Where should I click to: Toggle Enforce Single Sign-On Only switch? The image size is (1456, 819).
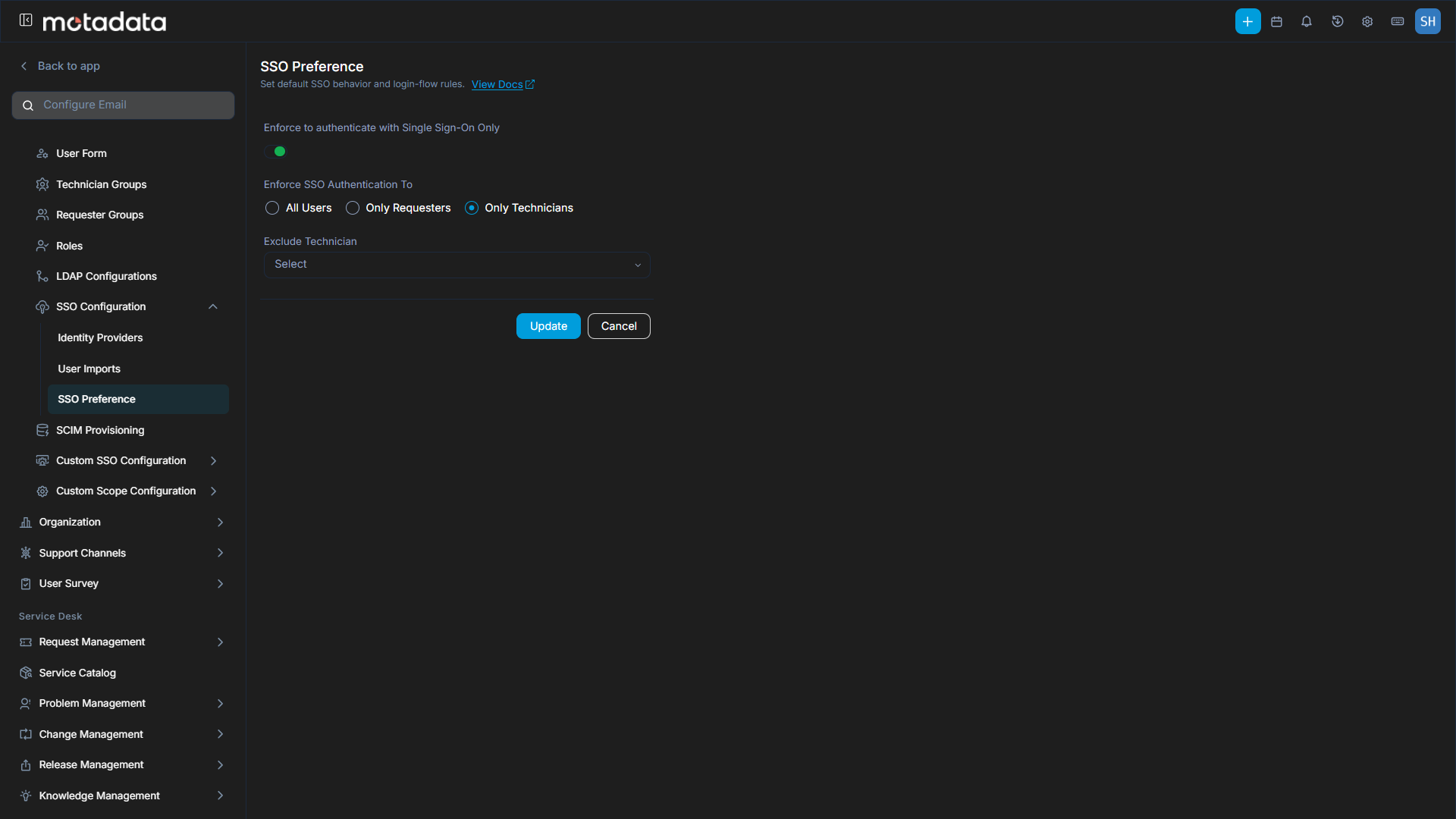click(x=276, y=152)
